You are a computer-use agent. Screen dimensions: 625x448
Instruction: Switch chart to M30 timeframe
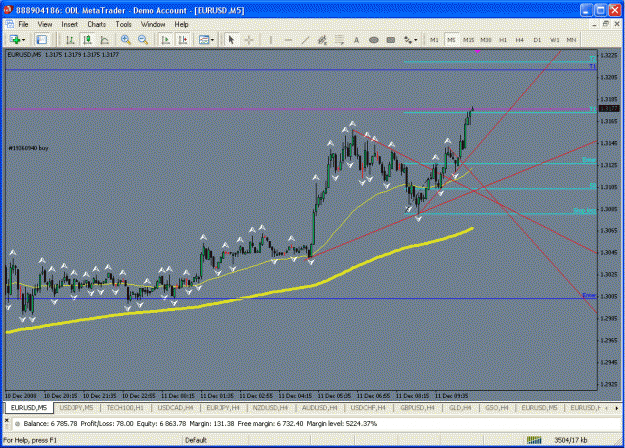coord(485,40)
